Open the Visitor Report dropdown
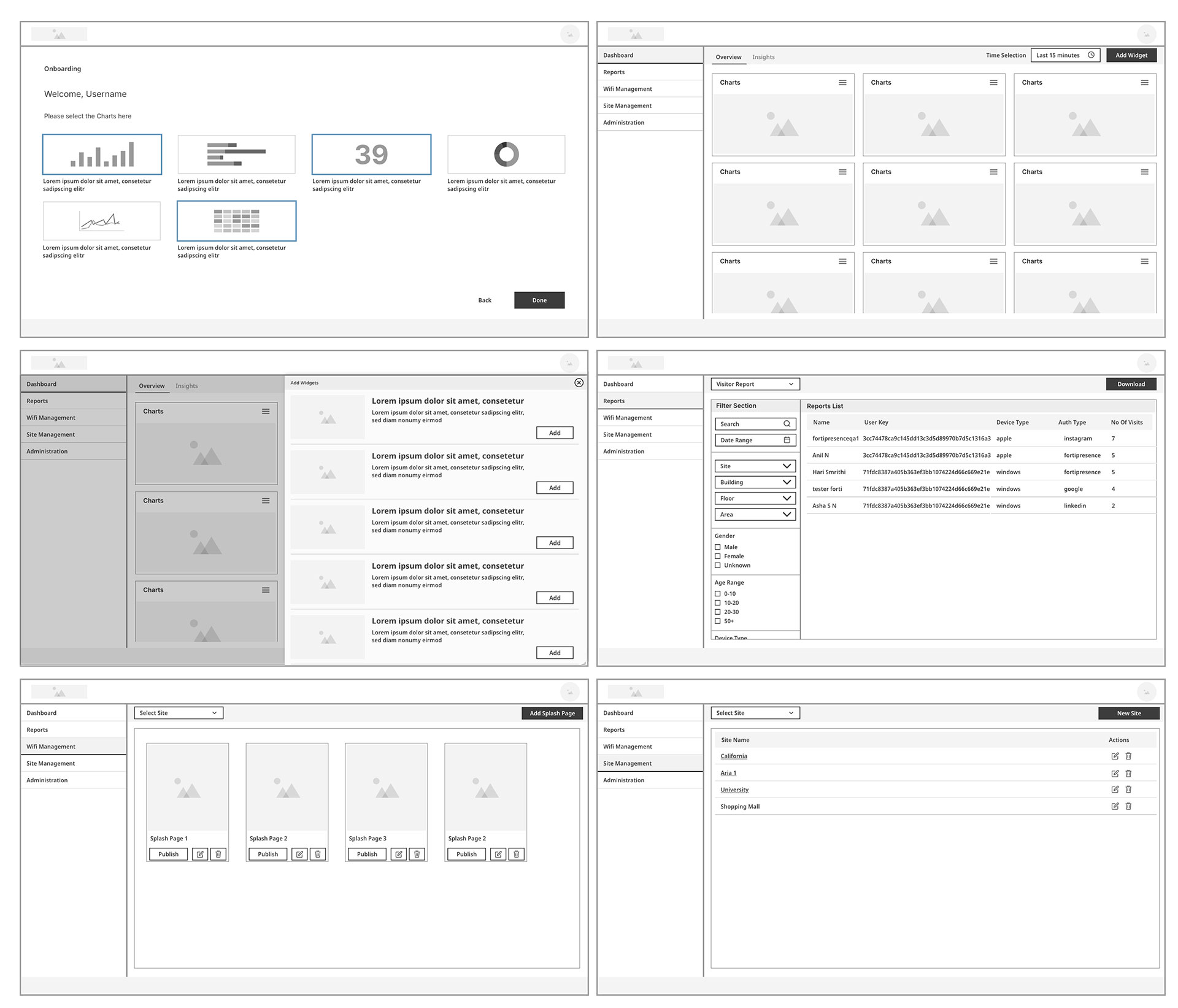The width and height of the screenshot is (1178, 1008). (755, 384)
